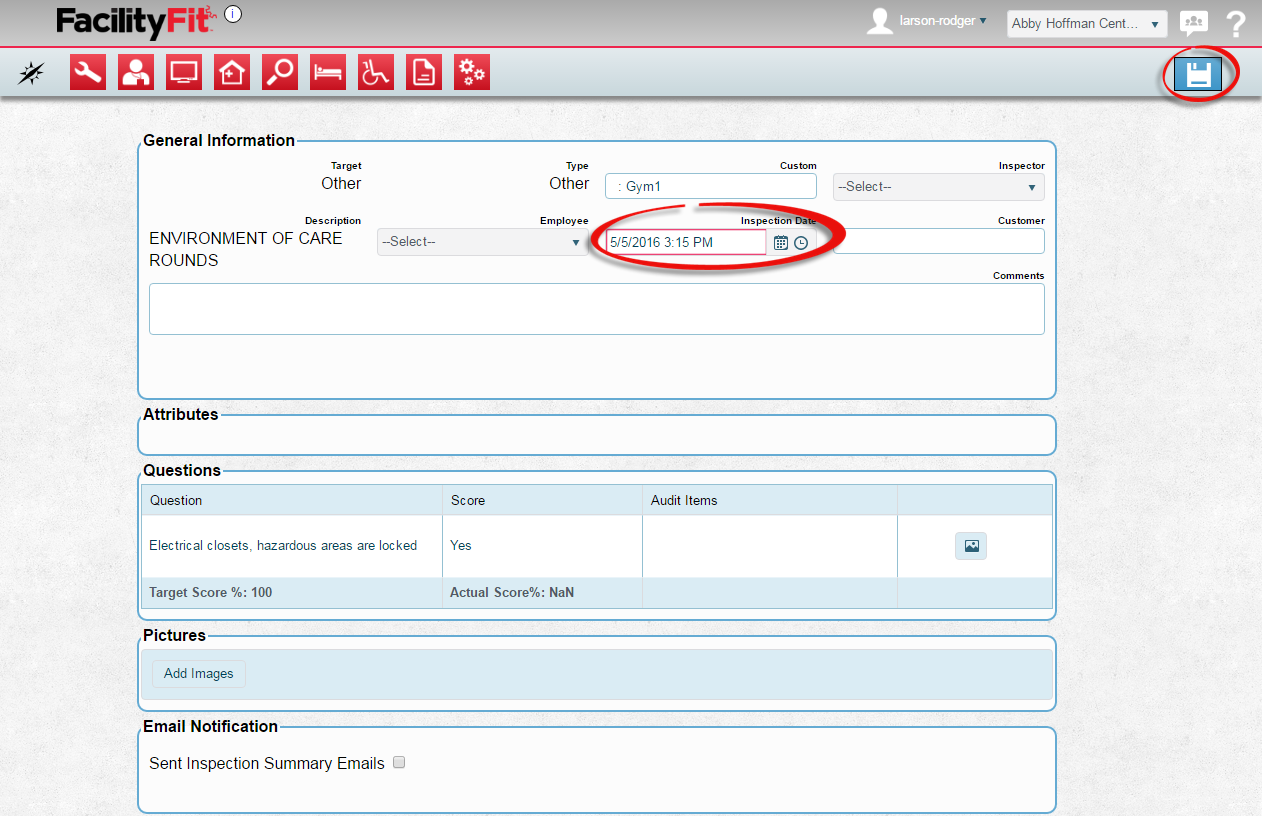Click the wrench maintenance icon

pyautogui.click(x=88, y=73)
